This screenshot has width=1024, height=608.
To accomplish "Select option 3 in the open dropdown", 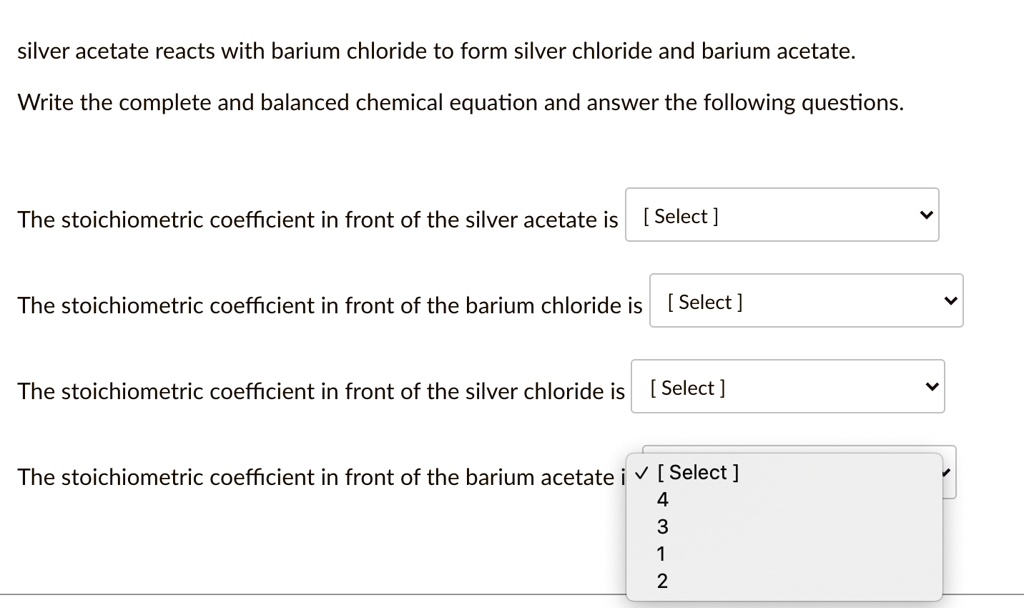I will 663,527.
